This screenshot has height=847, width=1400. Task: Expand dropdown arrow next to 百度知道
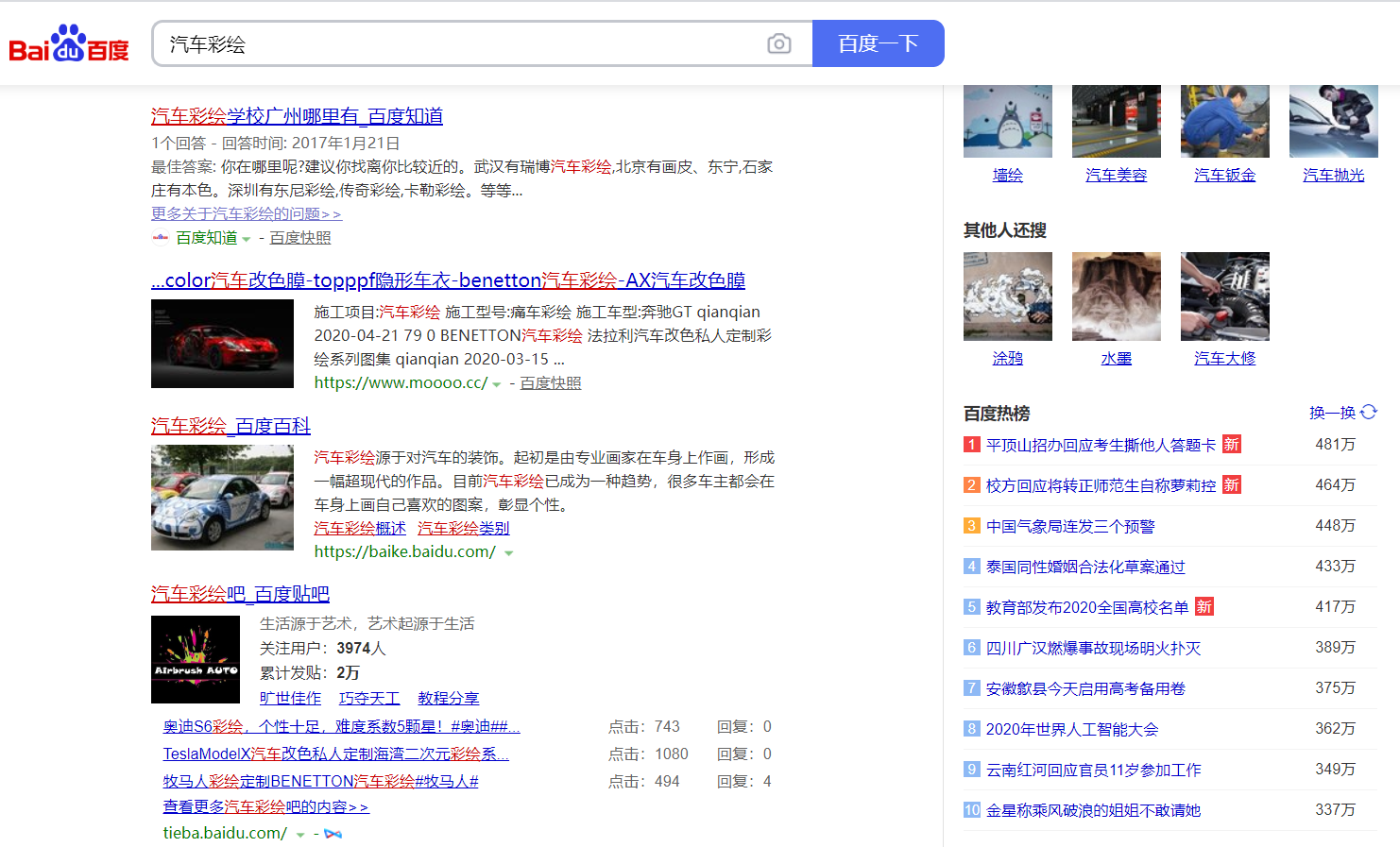pyautogui.click(x=247, y=239)
